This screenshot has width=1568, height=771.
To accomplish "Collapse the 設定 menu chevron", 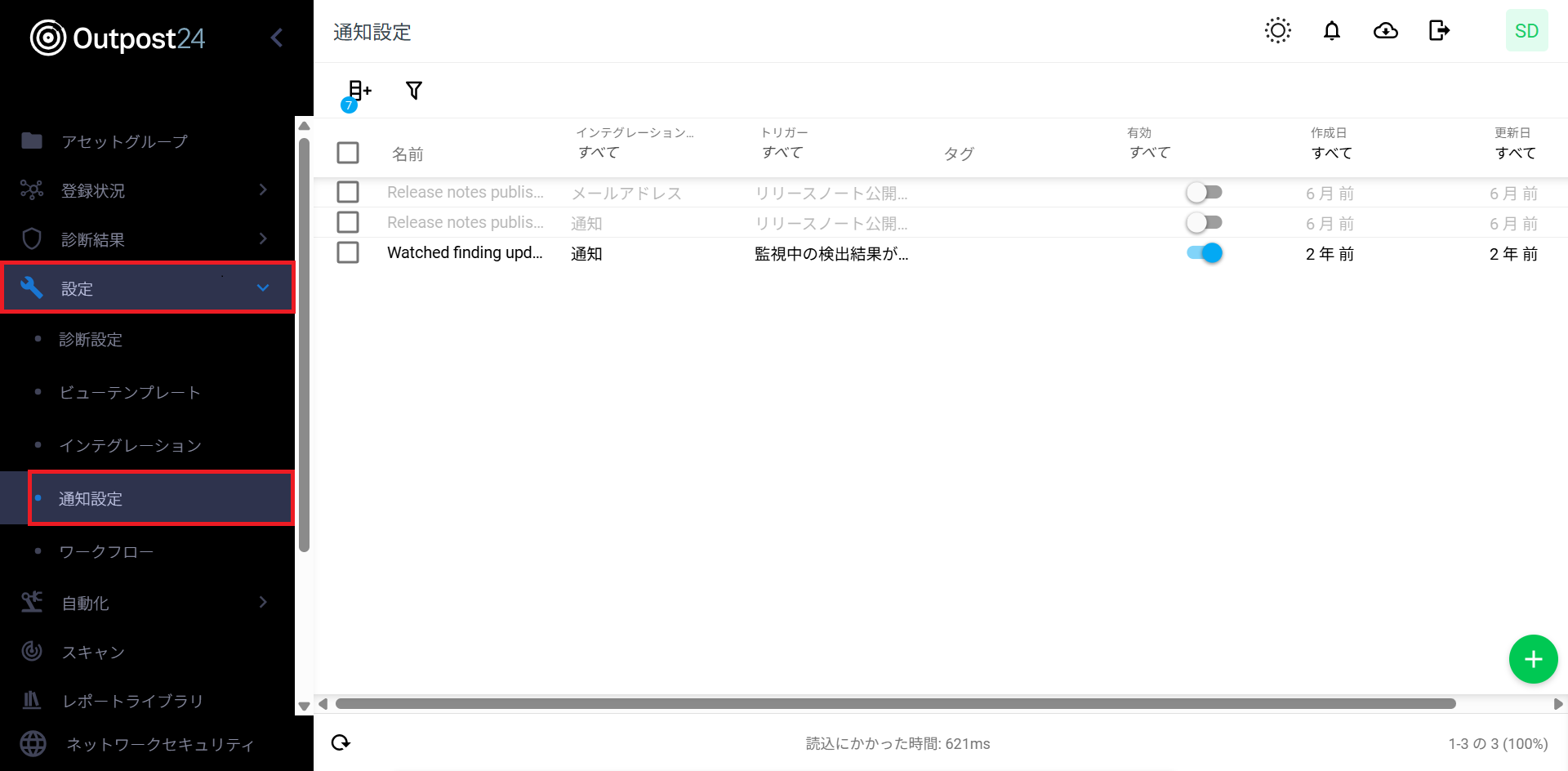I will tap(262, 287).
